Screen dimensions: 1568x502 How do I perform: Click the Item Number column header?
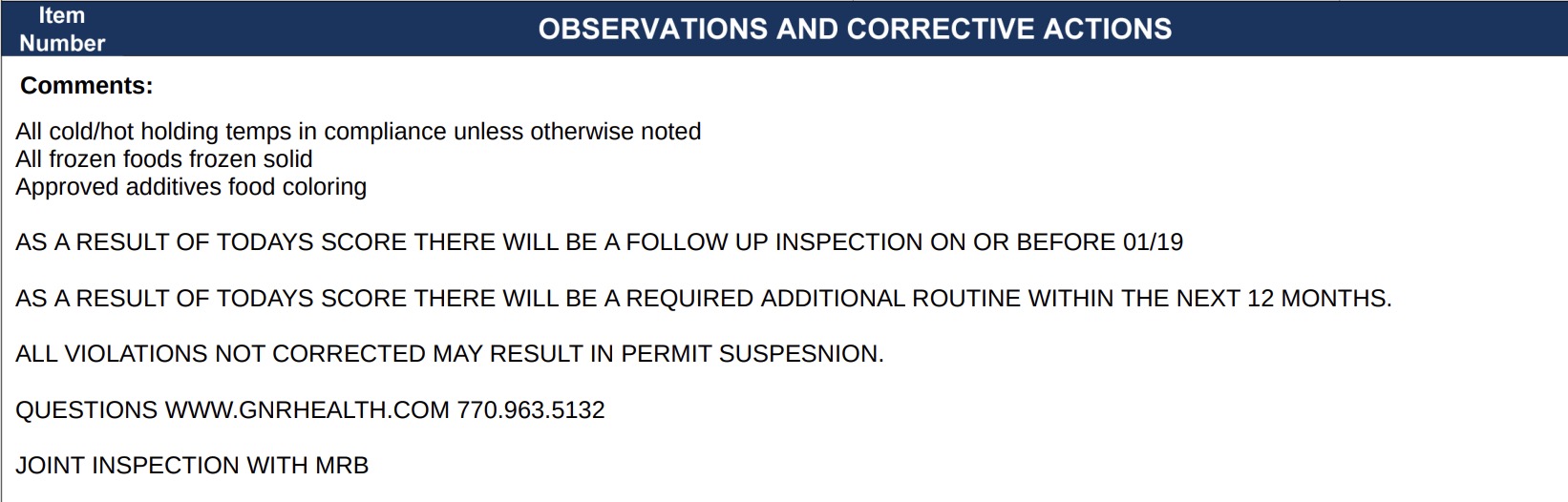point(62,29)
